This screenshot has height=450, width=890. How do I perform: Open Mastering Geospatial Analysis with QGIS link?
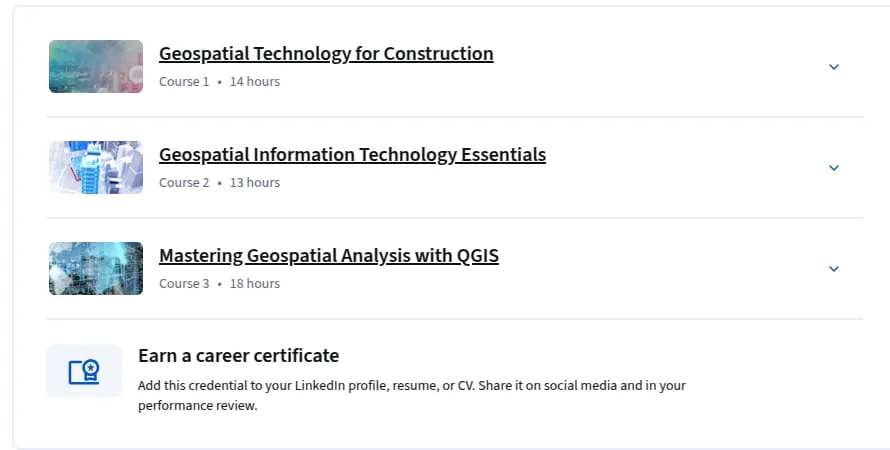coord(329,255)
